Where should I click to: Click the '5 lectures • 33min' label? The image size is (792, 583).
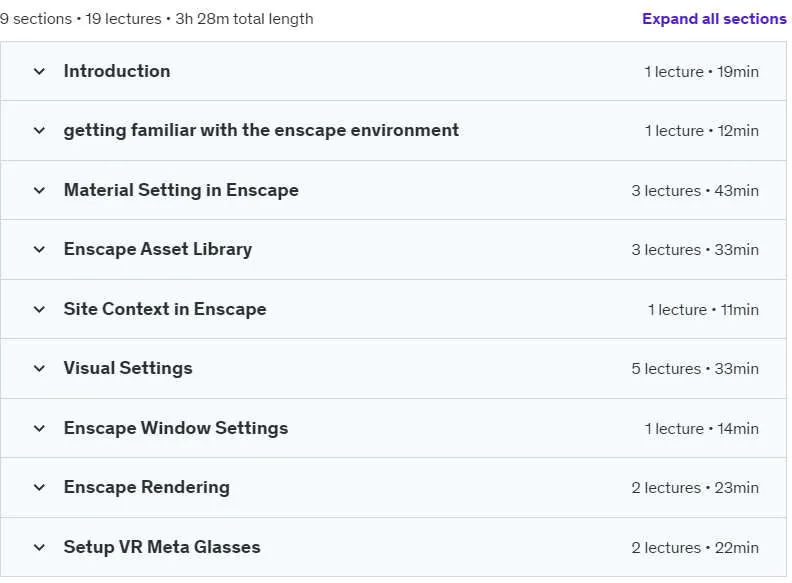point(695,369)
